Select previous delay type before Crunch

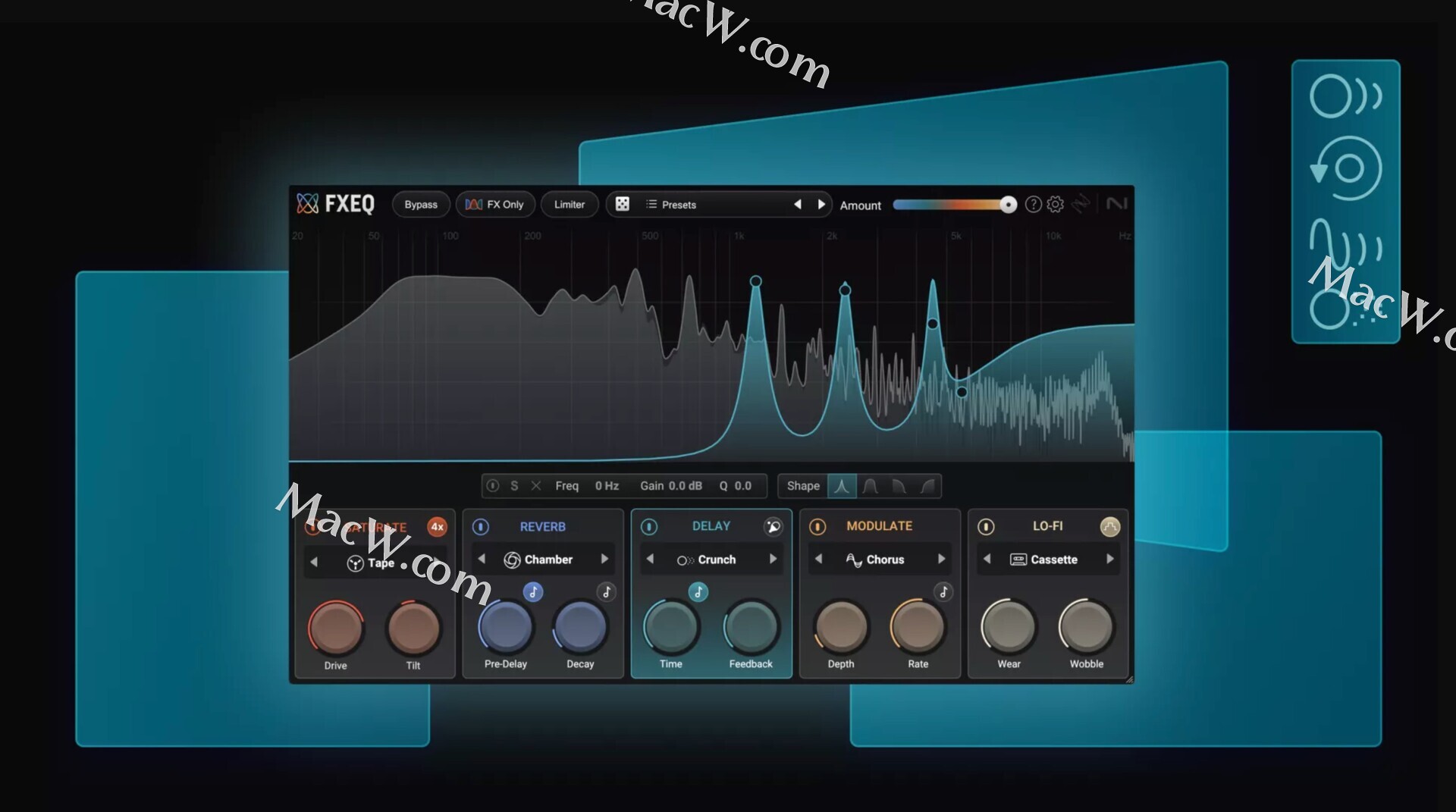(650, 559)
